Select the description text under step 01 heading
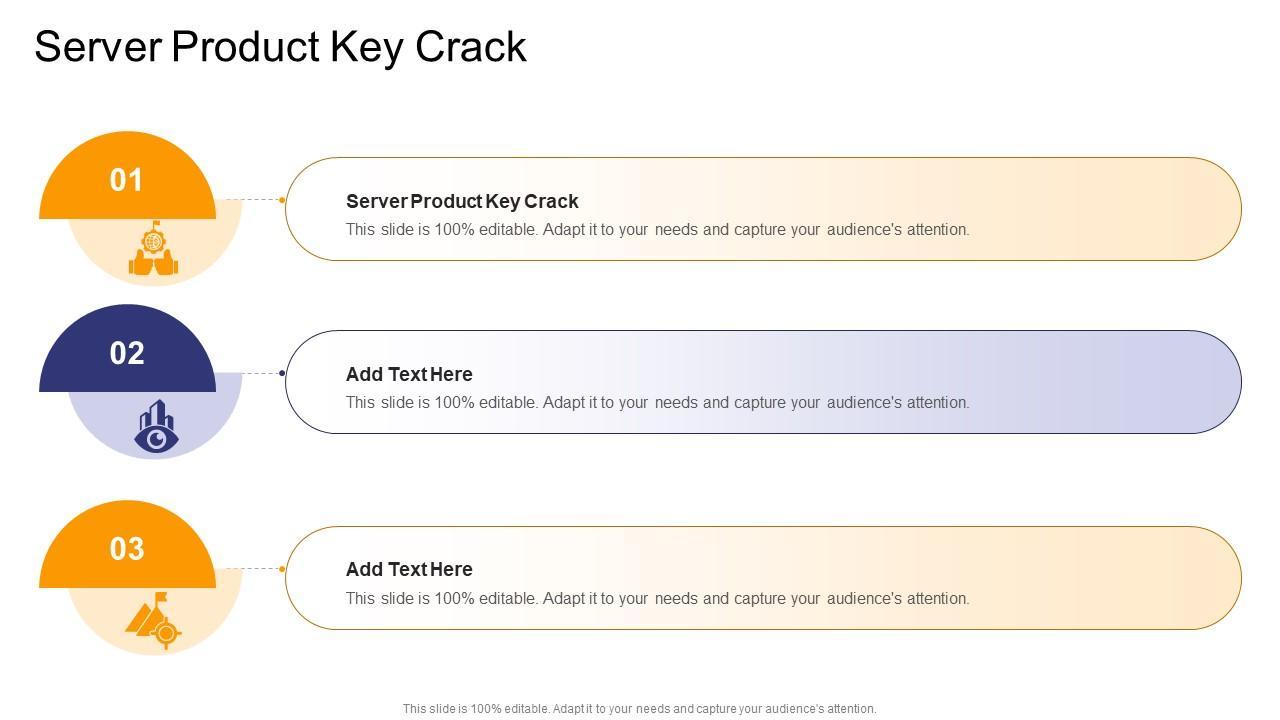 pyautogui.click(x=657, y=230)
